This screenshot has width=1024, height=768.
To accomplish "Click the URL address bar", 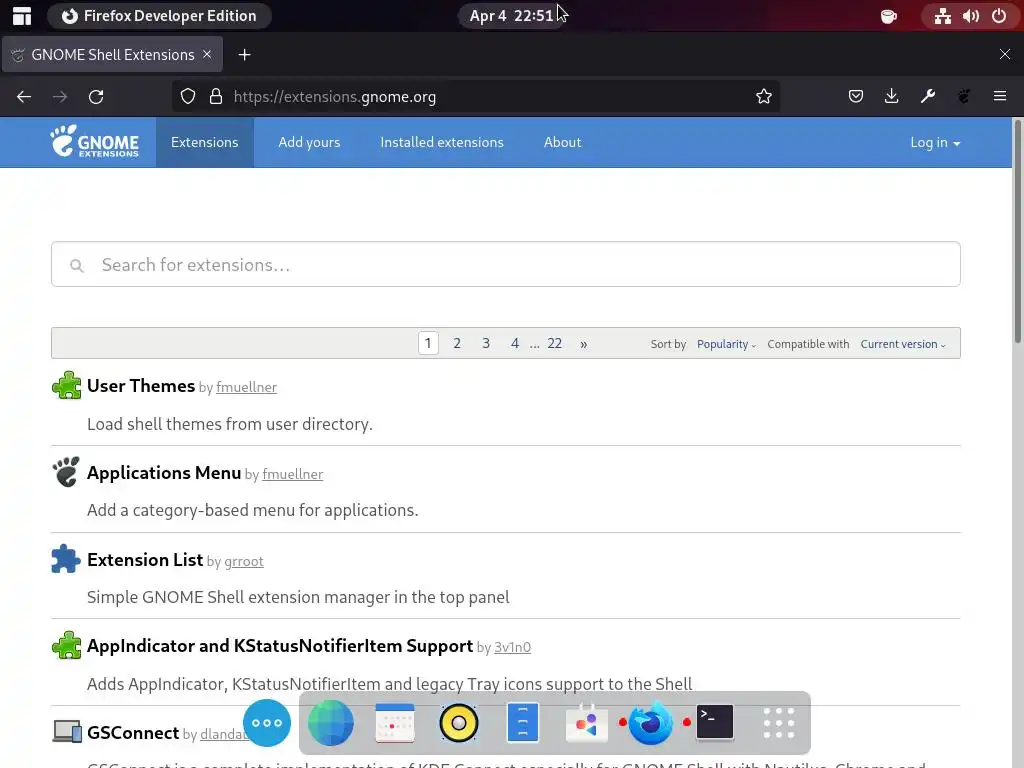I will pos(475,97).
